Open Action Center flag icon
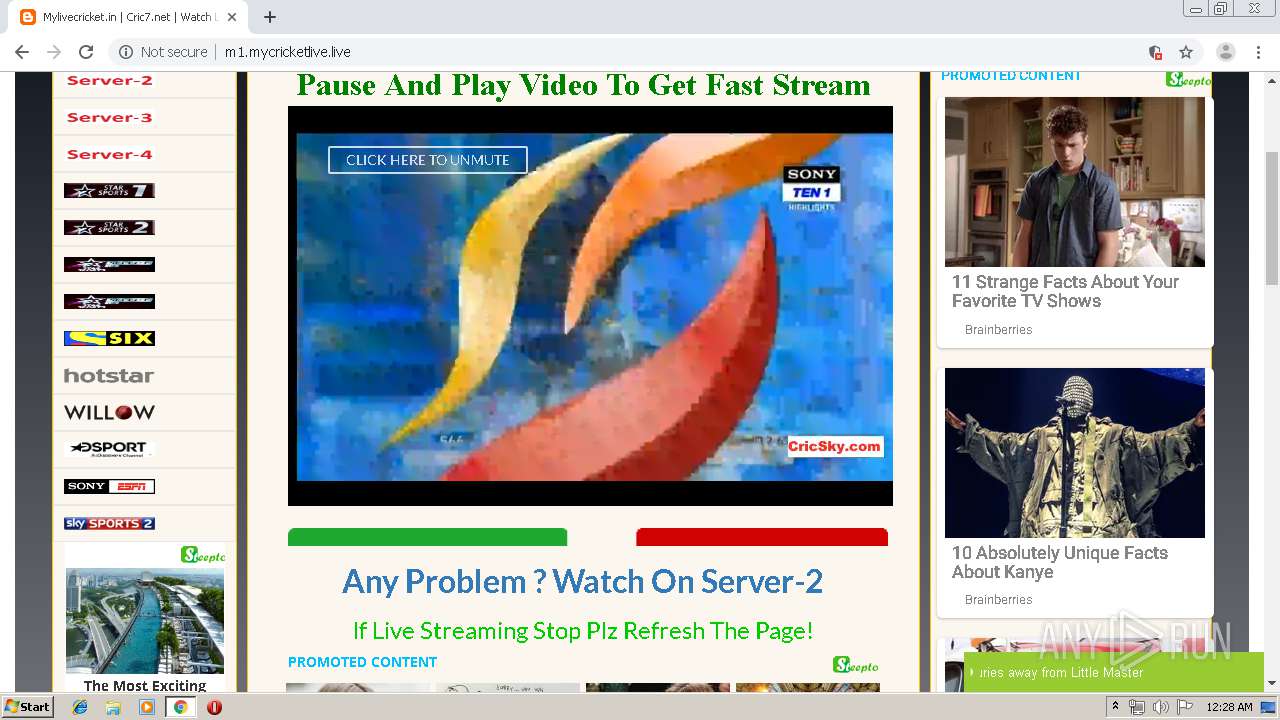The image size is (1280, 720). point(1184,706)
